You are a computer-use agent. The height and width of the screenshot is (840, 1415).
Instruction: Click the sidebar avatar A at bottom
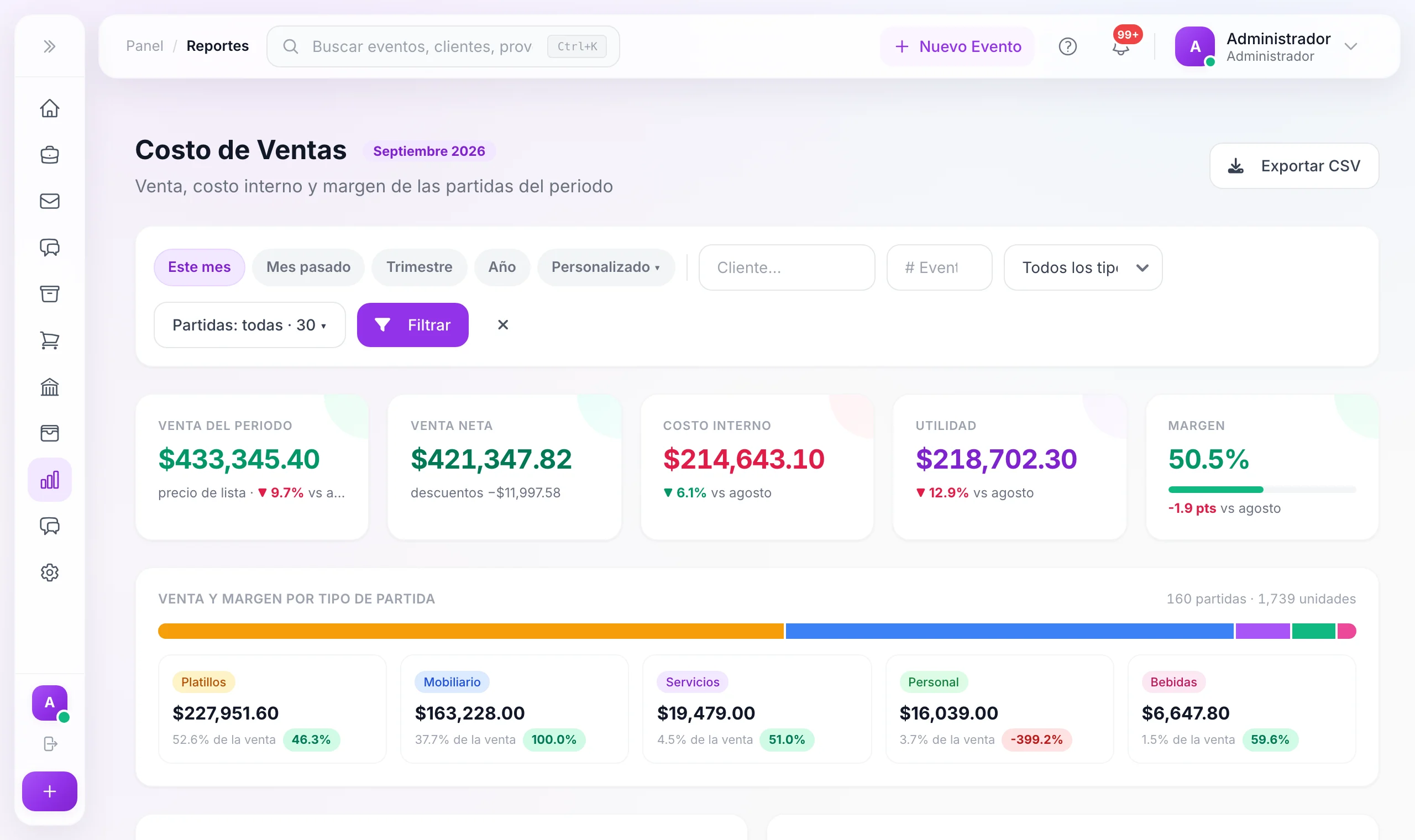point(50,702)
